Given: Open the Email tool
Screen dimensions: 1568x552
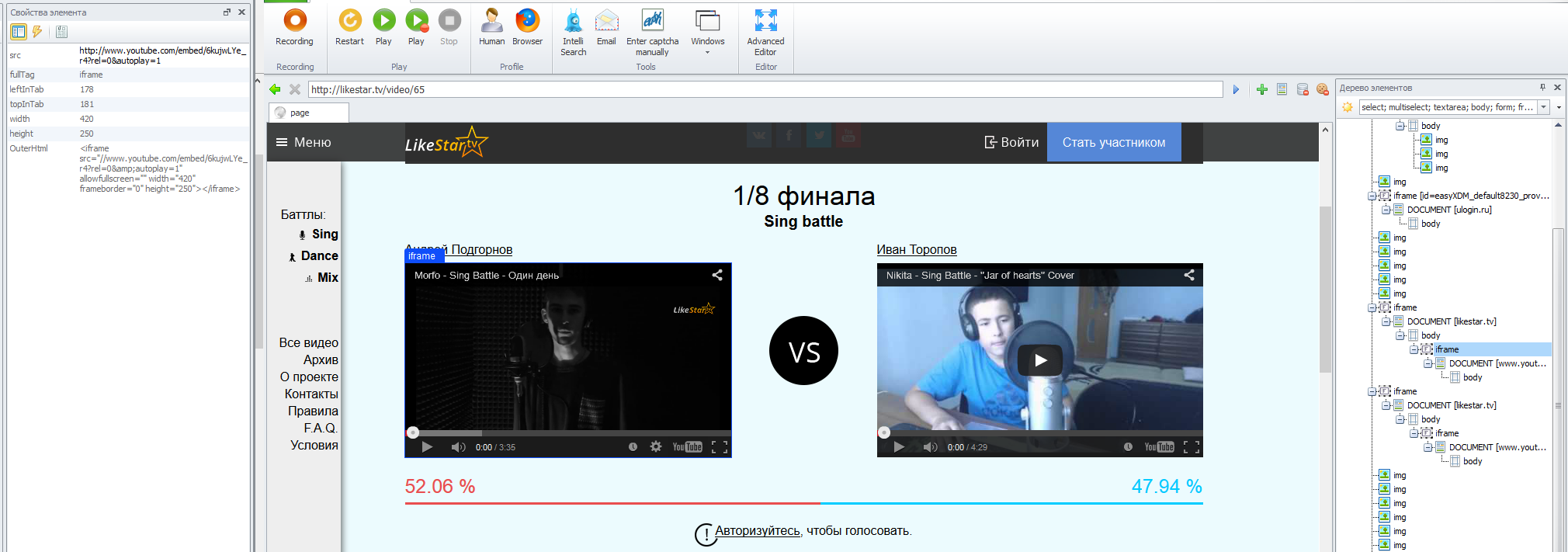Looking at the screenshot, I should (x=606, y=20).
